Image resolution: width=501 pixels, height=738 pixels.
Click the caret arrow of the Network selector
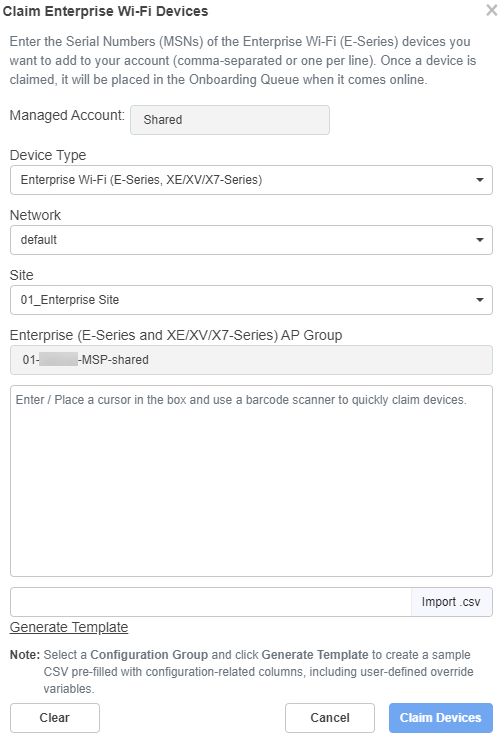tap(479, 240)
